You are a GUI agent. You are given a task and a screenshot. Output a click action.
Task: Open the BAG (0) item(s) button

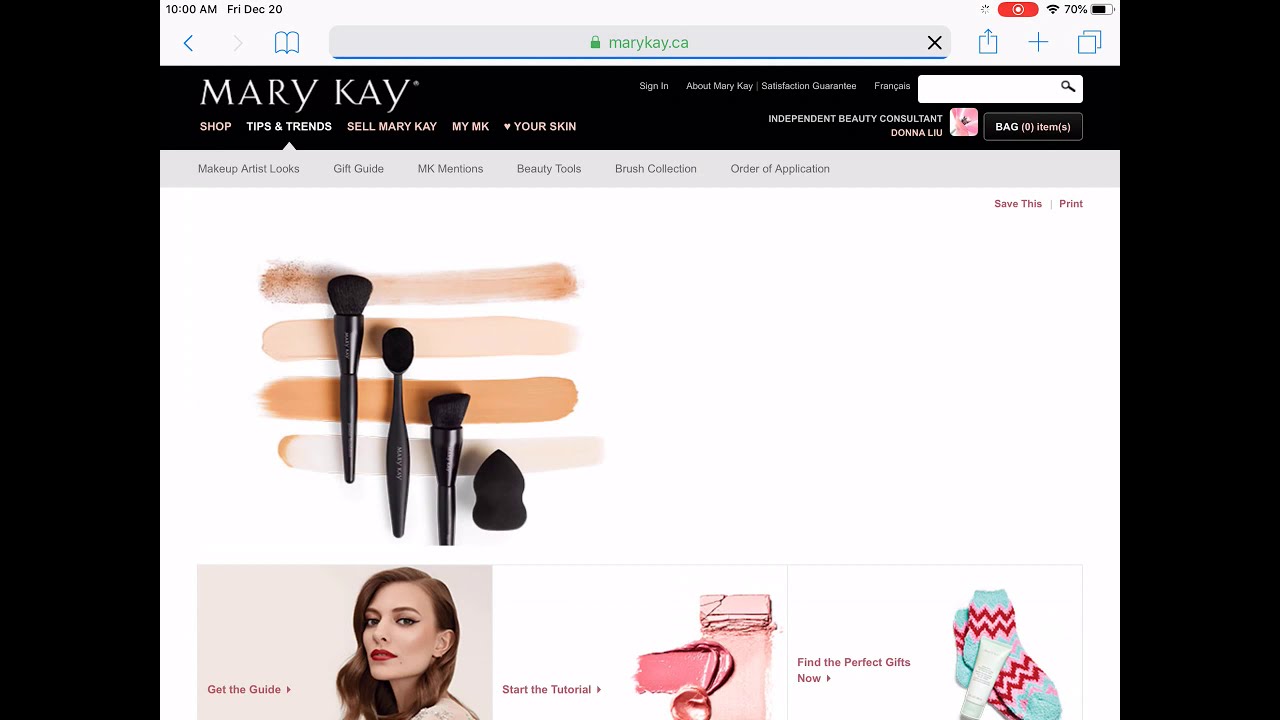click(x=1033, y=127)
